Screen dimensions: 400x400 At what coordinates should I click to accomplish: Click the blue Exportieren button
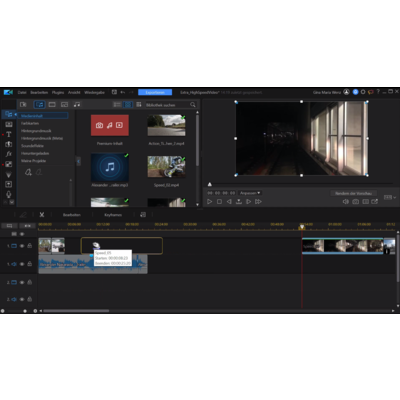155,92
